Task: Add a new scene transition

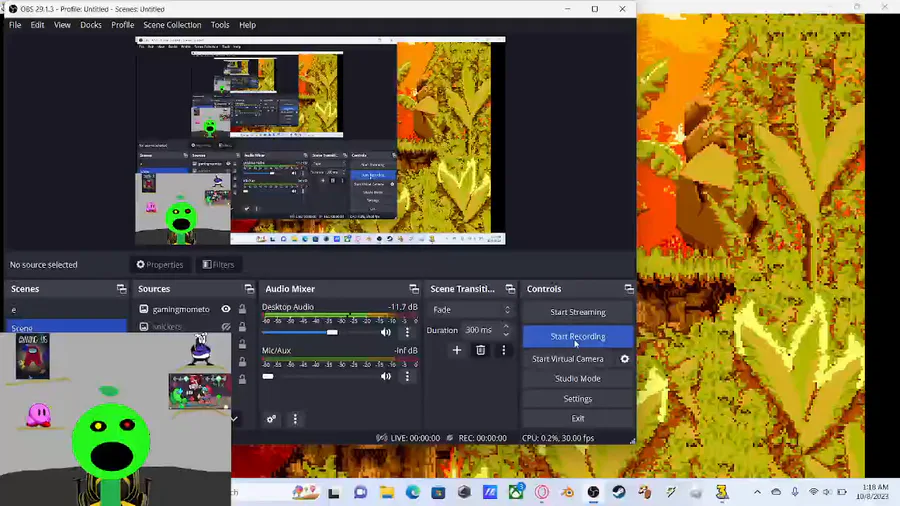Action: tap(457, 350)
